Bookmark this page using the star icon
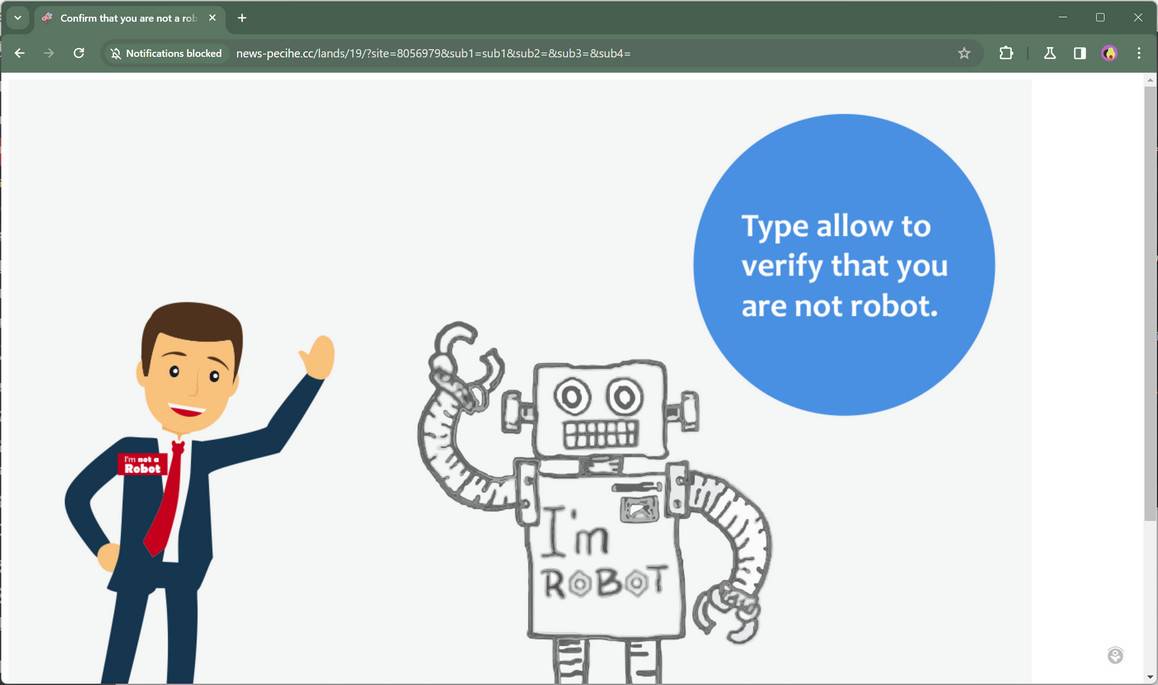 963,53
